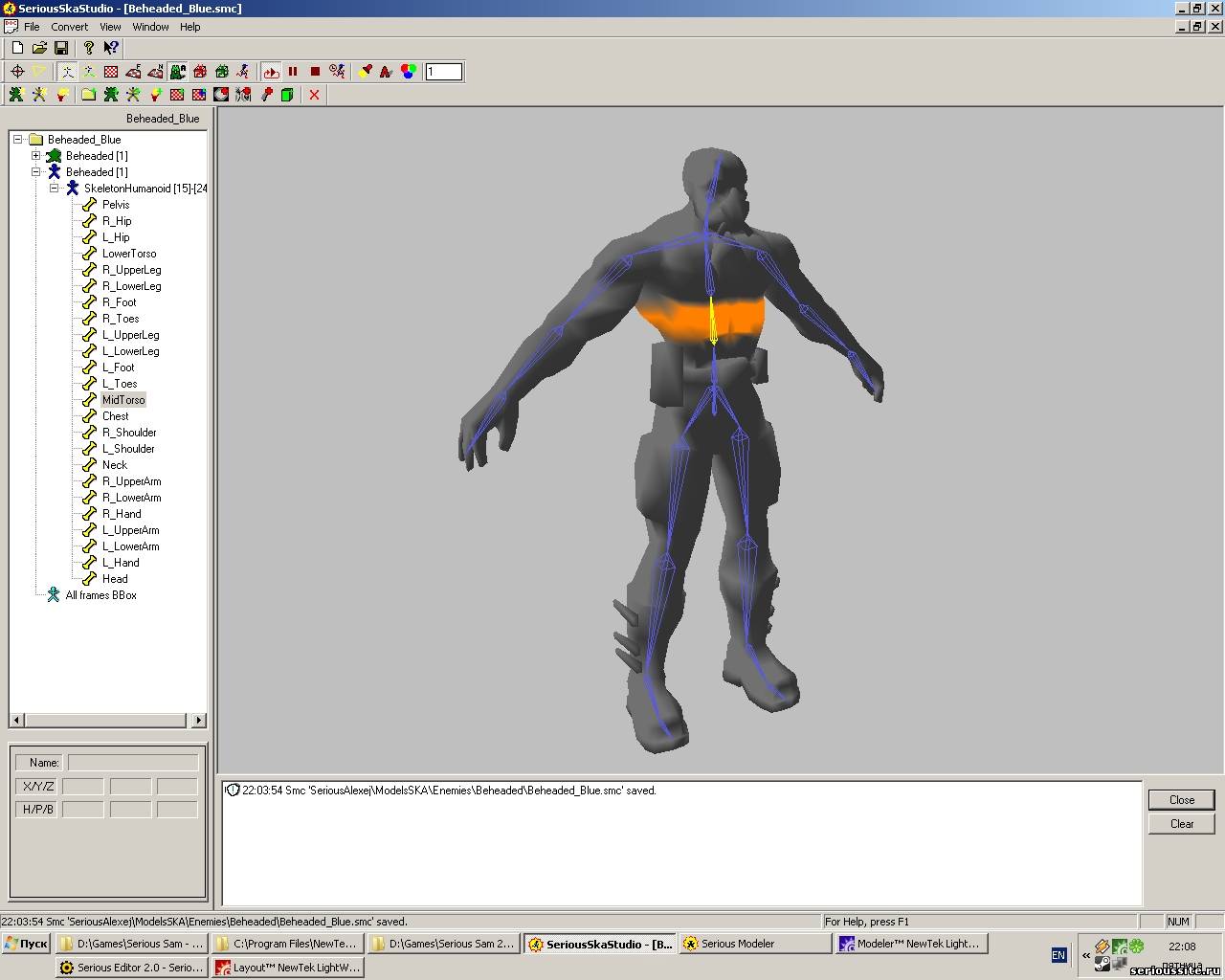
Task: Click the red X delete icon
Action: (x=314, y=95)
